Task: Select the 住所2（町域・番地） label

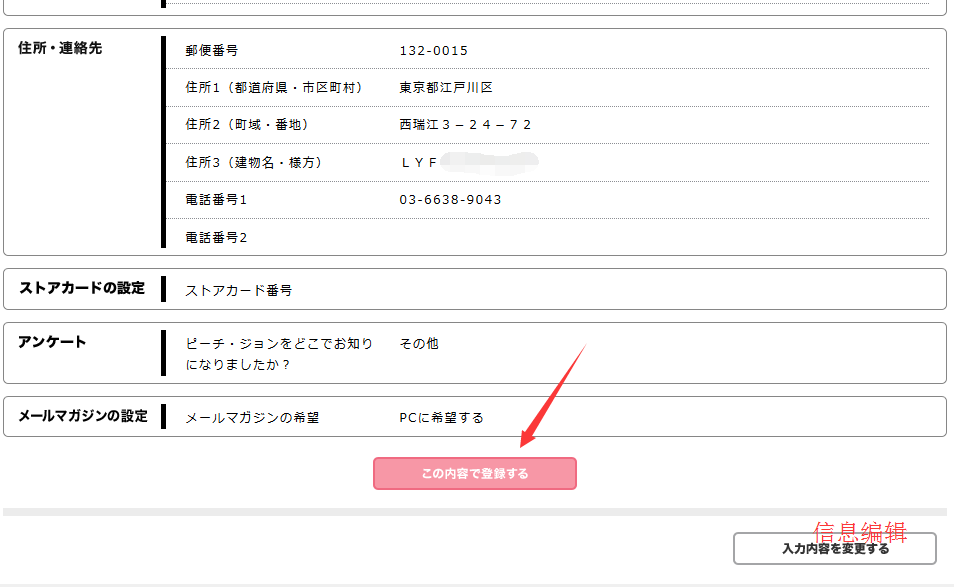Action: (x=247, y=125)
